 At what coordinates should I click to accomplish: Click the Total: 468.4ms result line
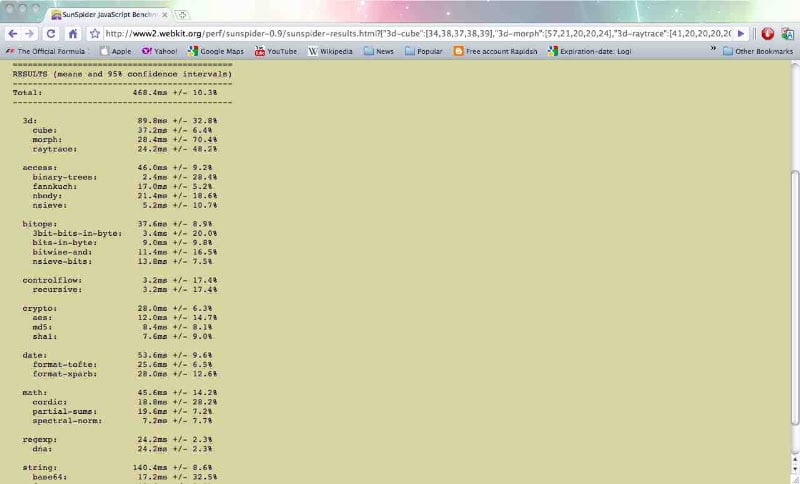(x=115, y=93)
